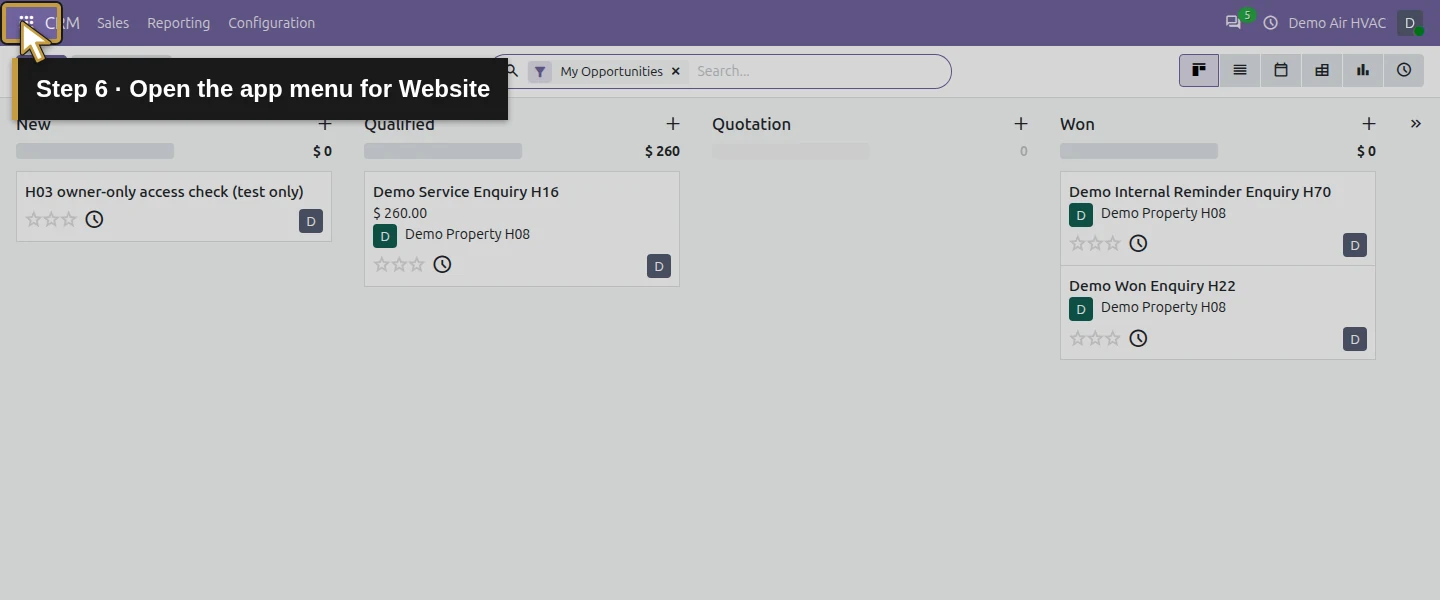The height and width of the screenshot is (600, 1440).
Task: Open the Reporting menu
Action: coord(179,23)
